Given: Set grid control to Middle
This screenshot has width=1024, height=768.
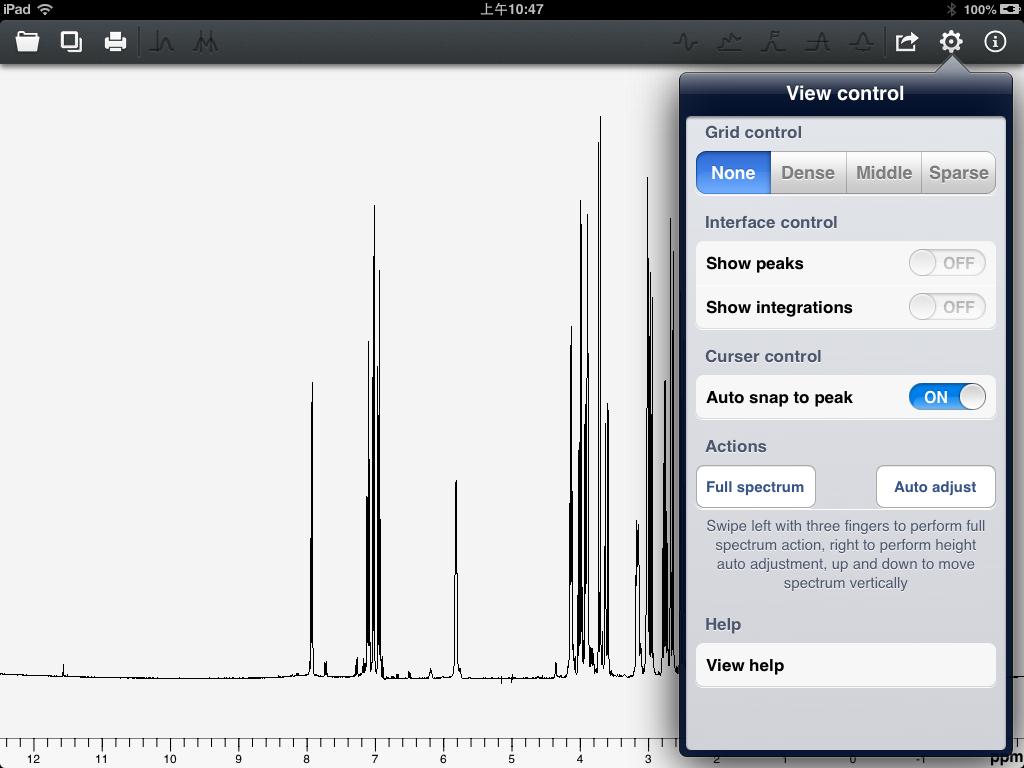Looking at the screenshot, I should 884,172.
